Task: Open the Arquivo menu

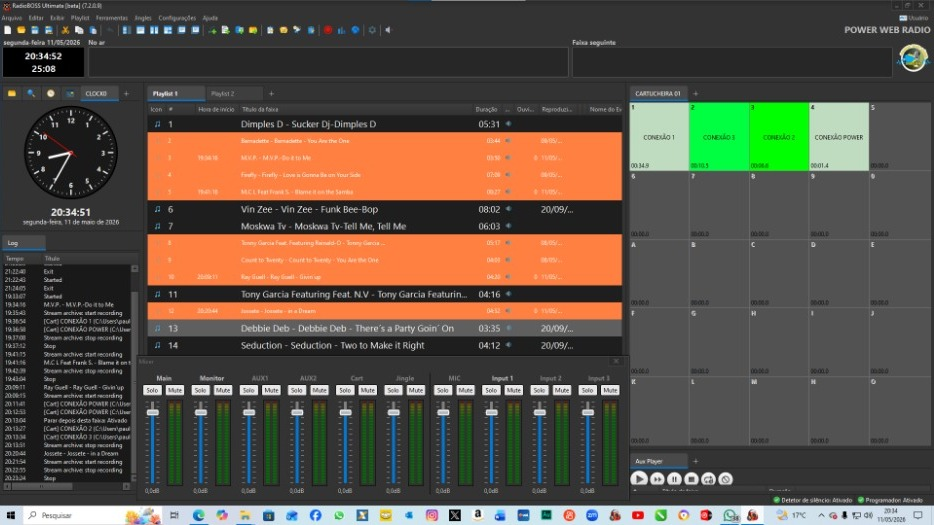Action: click(11, 18)
